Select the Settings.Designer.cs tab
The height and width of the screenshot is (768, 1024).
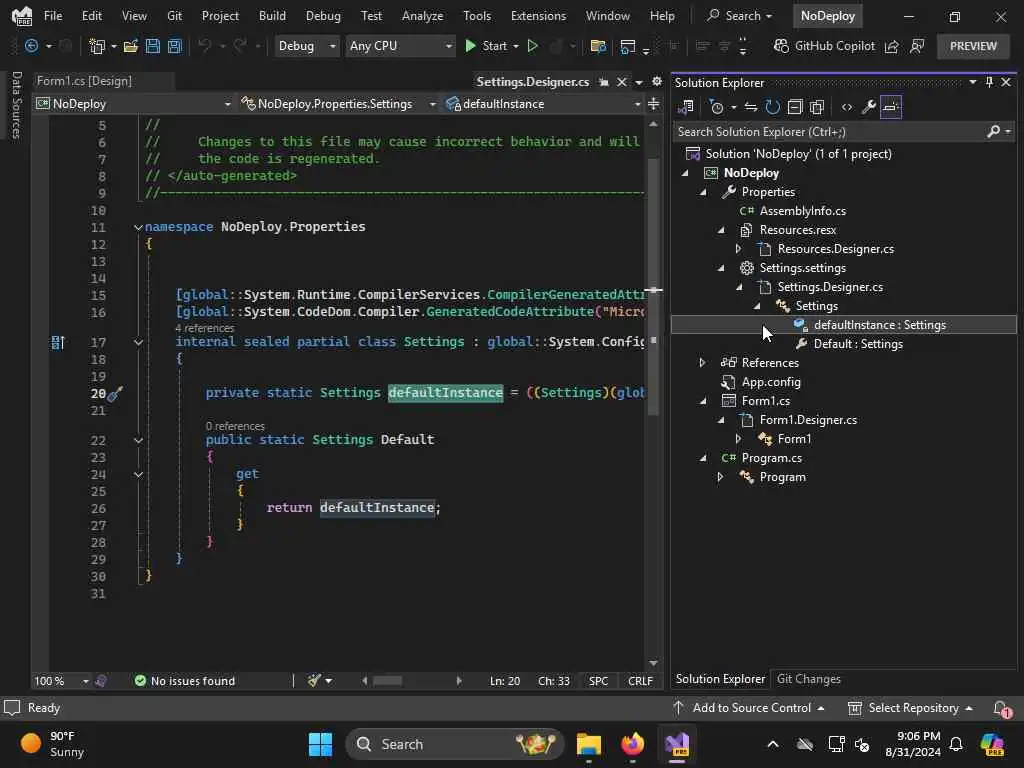[532, 82]
